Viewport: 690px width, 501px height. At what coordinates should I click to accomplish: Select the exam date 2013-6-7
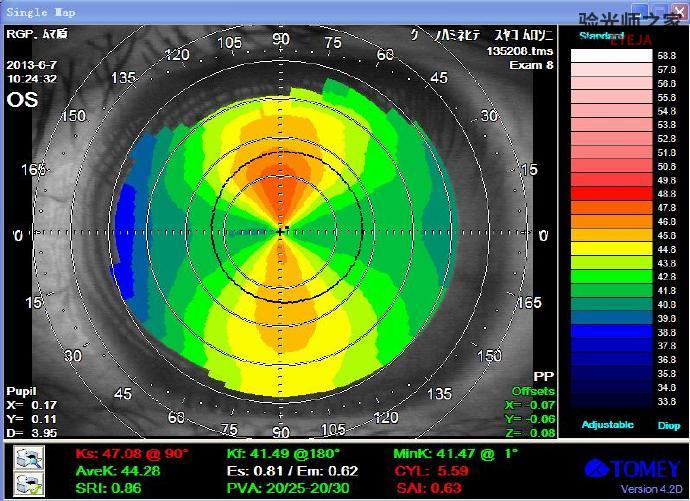31,65
